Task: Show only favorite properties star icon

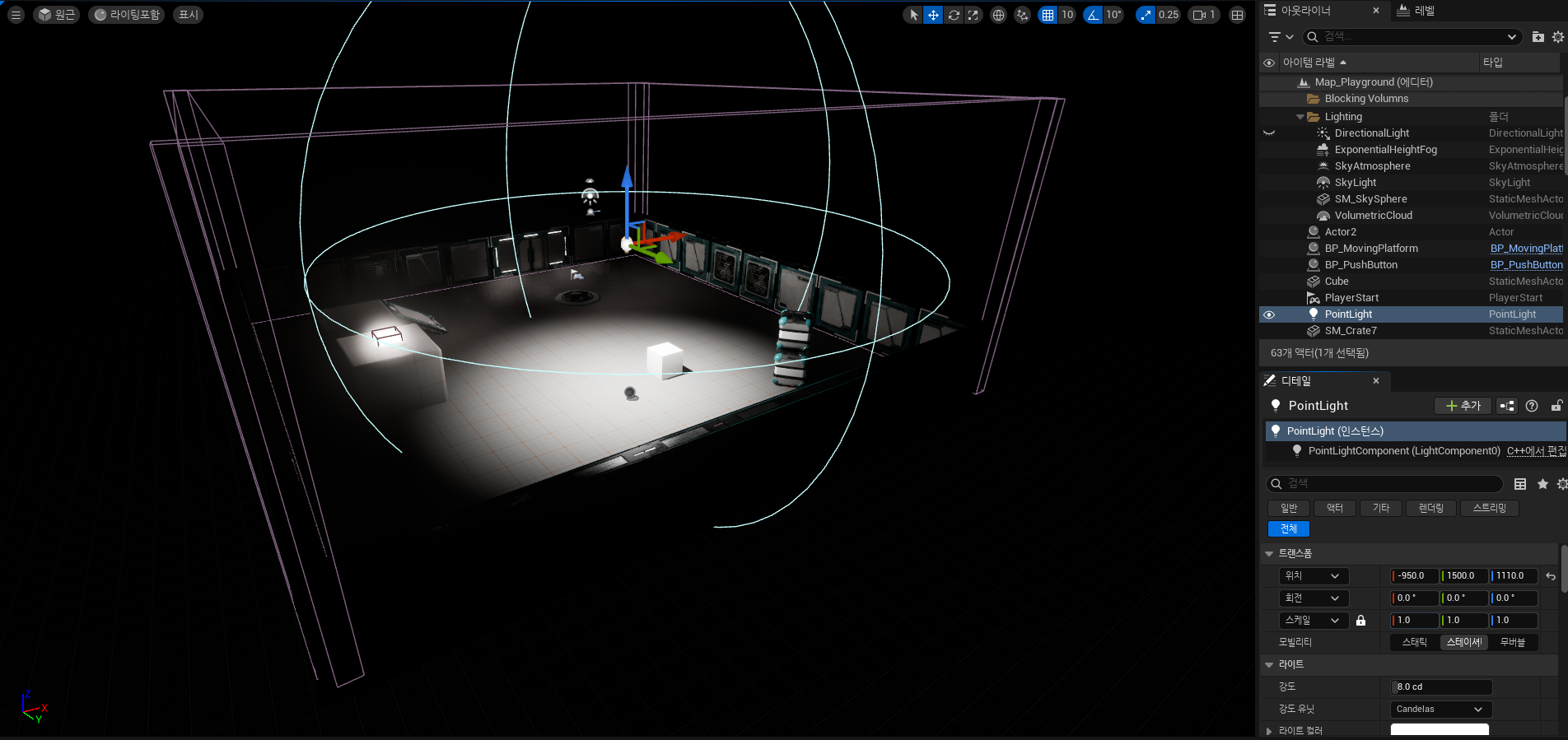Action: pos(1542,484)
